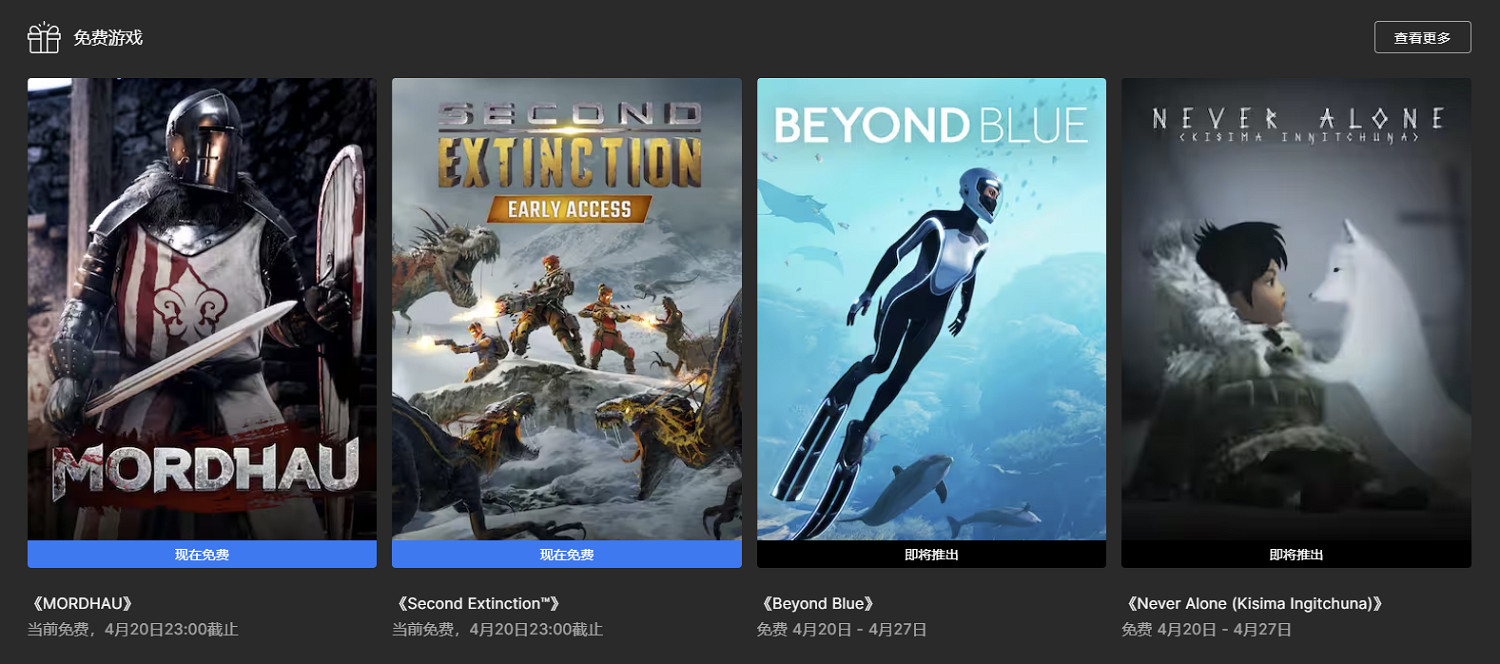Select the Second Extinction cover image

point(567,309)
